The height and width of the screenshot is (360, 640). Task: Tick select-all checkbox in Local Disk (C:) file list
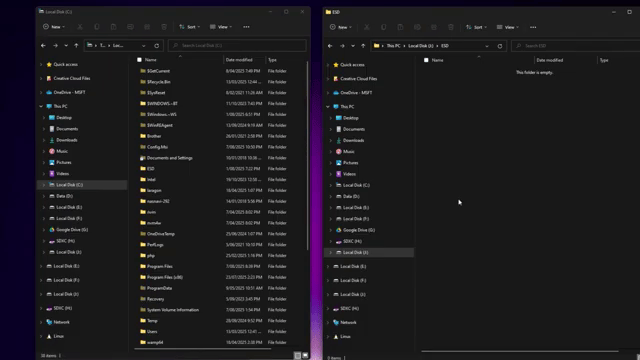[x=140, y=60]
